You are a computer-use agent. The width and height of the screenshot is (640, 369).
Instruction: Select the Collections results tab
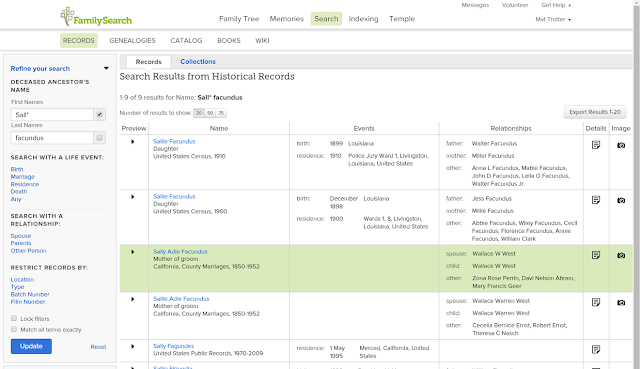coord(198,62)
